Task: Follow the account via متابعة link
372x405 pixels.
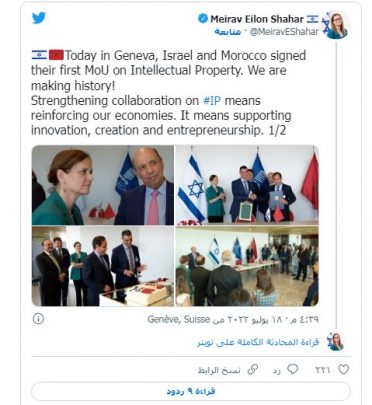Action: click(x=227, y=32)
